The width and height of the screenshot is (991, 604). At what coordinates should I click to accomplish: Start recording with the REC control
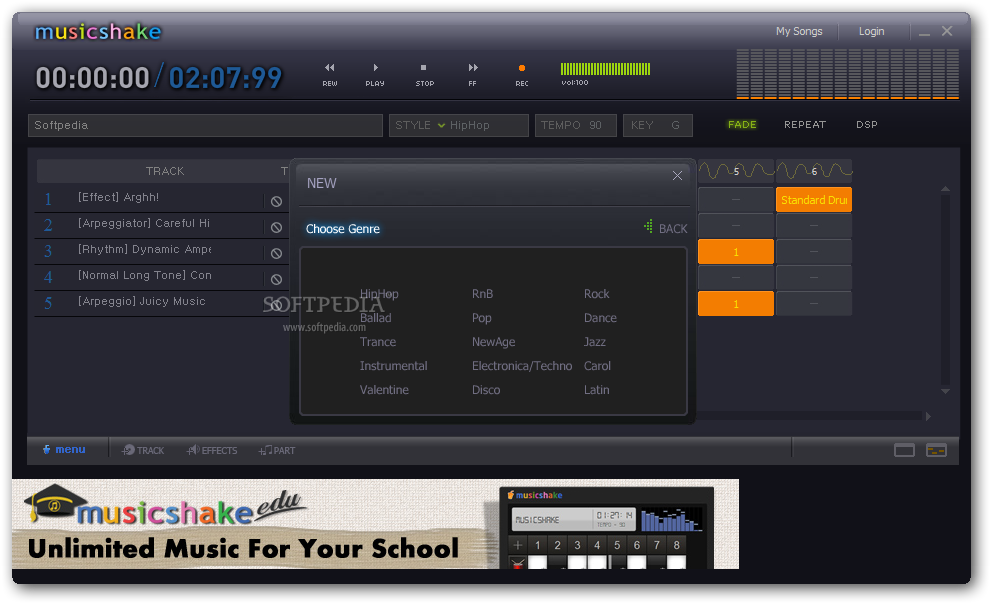[x=521, y=74]
